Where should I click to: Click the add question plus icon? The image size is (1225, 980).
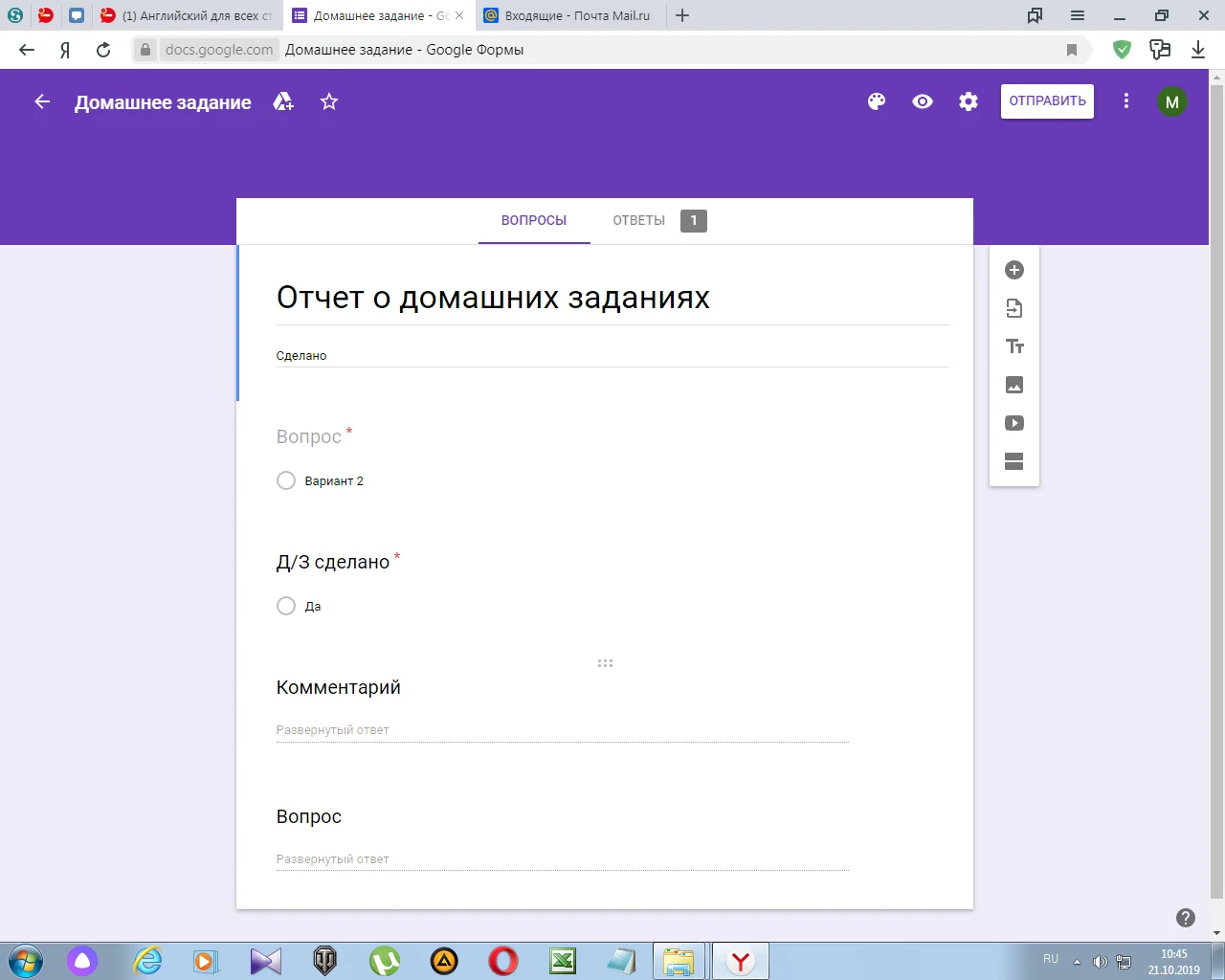[x=1014, y=270]
